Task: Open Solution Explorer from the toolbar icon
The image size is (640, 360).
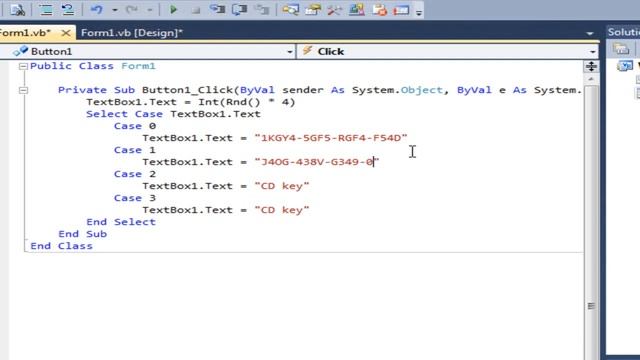Action: click(290, 10)
